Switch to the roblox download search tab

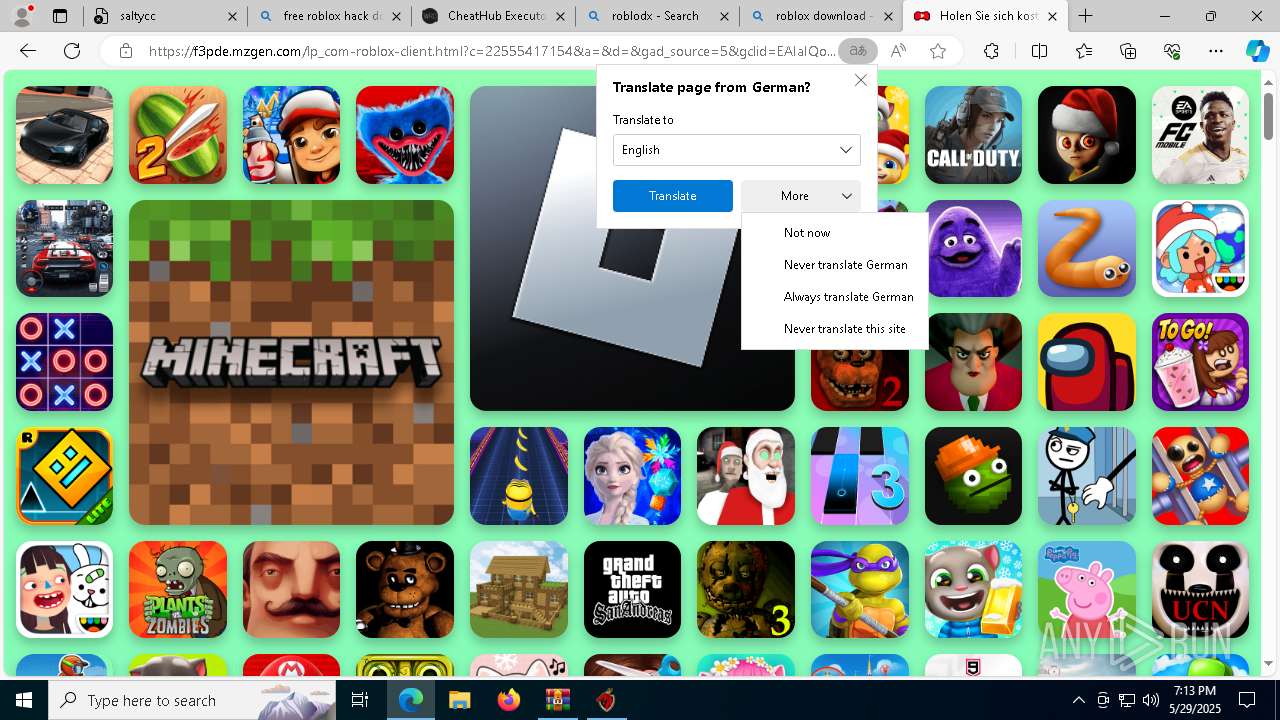pos(822,16)
